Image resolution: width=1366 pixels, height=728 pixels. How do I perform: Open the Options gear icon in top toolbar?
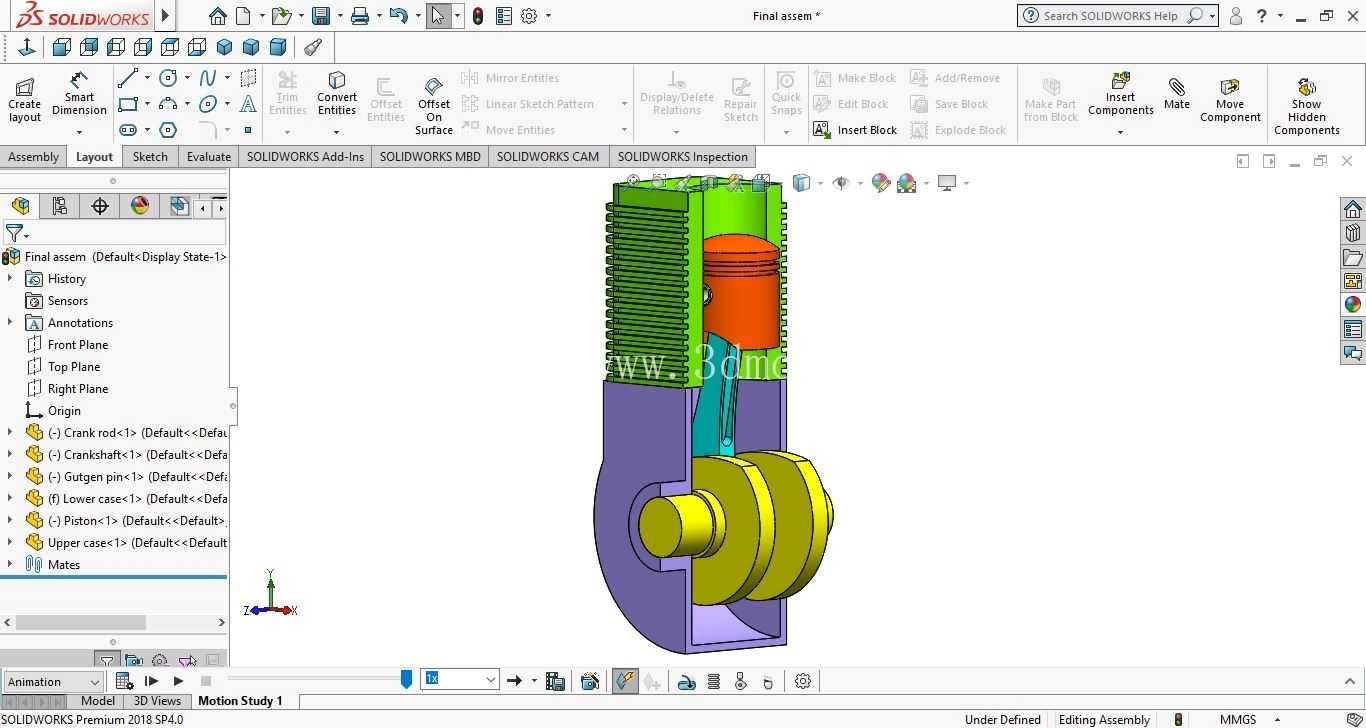pyautogui.click(x=529, y=16)
